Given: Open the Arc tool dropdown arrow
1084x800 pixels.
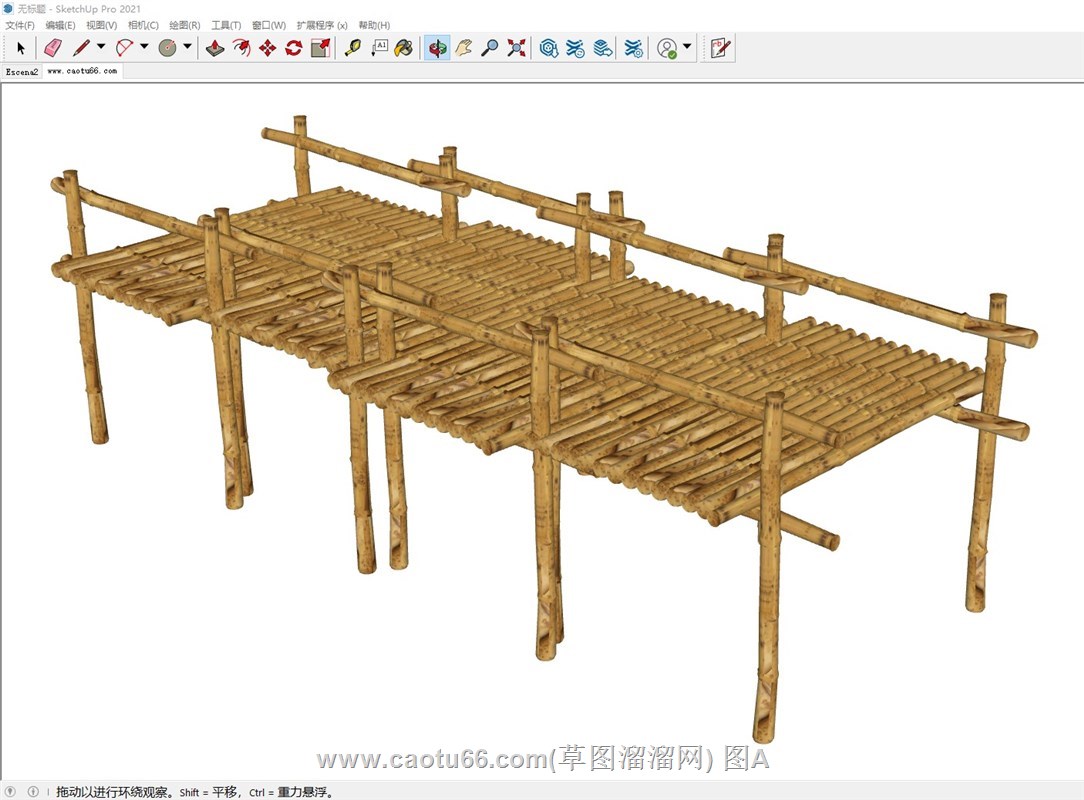Looking at the screenshot, I should [144, 47].
